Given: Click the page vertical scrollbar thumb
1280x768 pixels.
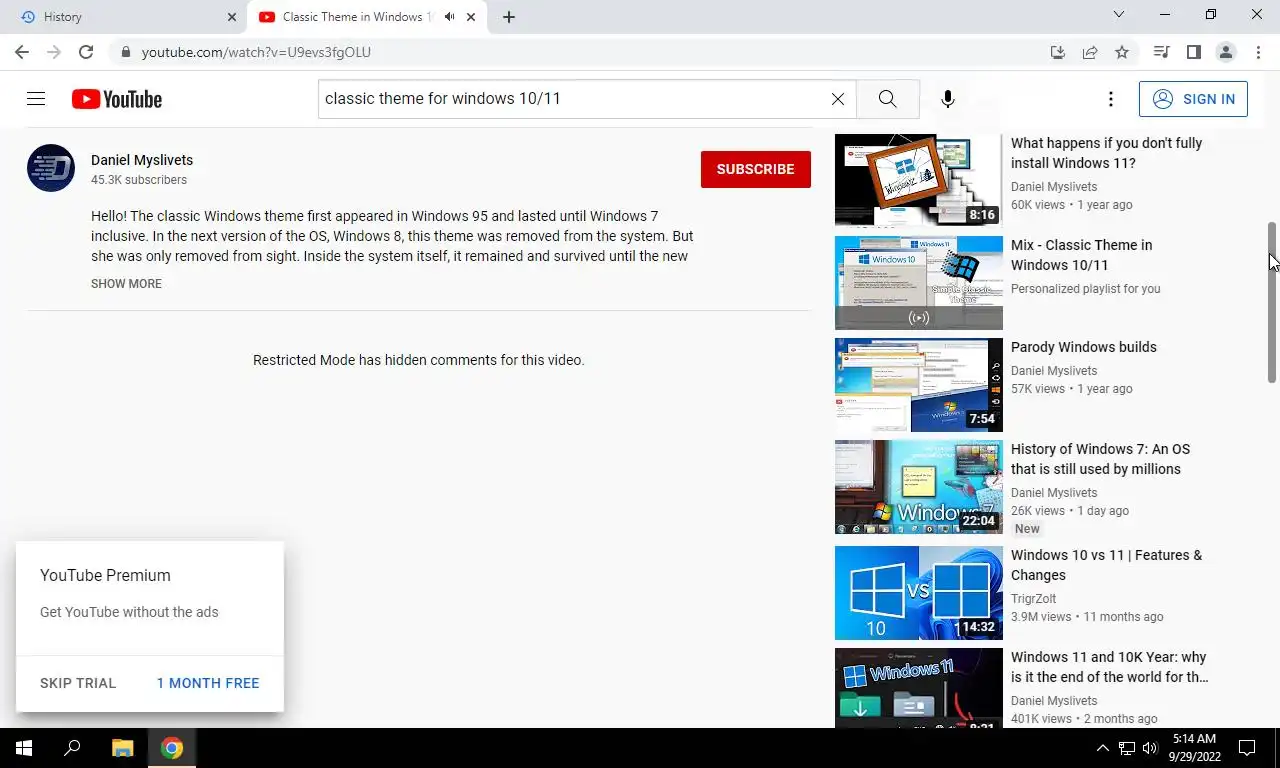Looking at the screenshot, I should (1273, 300).
